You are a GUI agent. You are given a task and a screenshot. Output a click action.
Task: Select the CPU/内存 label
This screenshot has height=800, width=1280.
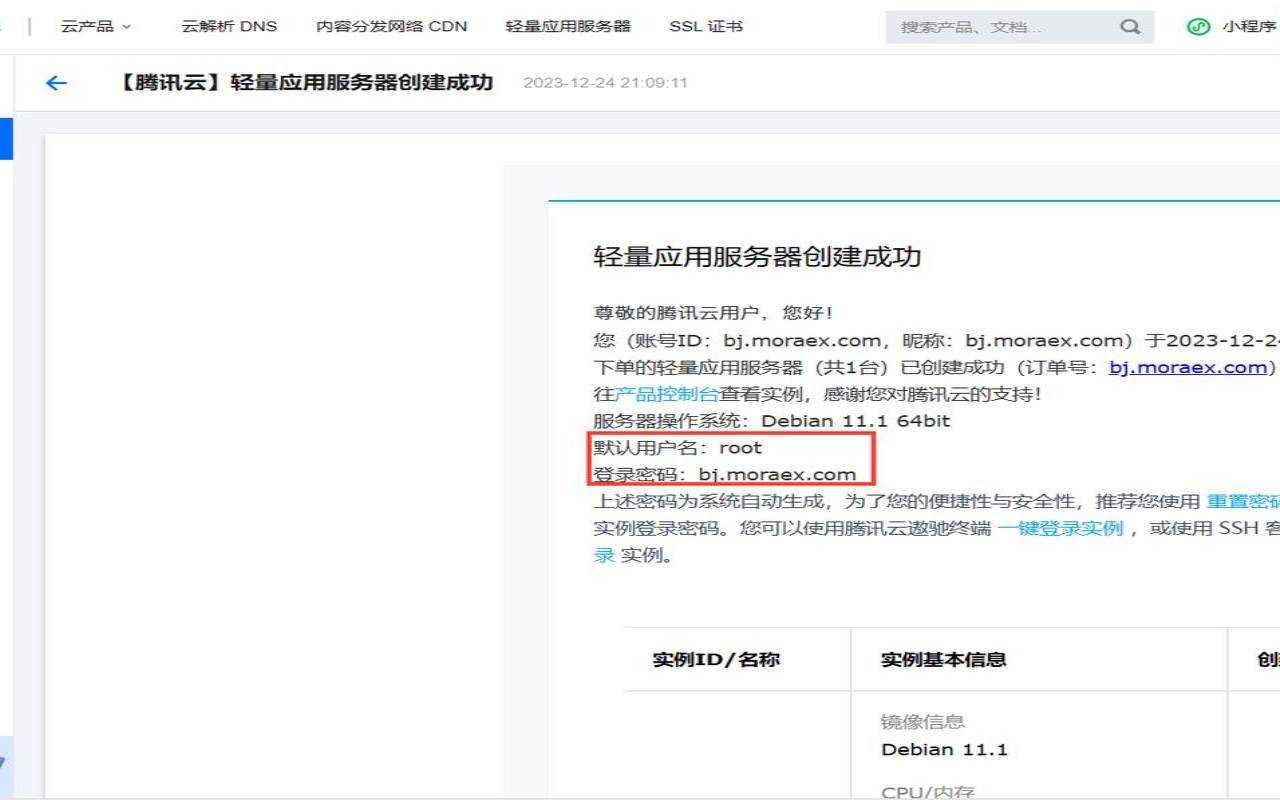pos(928,792)
